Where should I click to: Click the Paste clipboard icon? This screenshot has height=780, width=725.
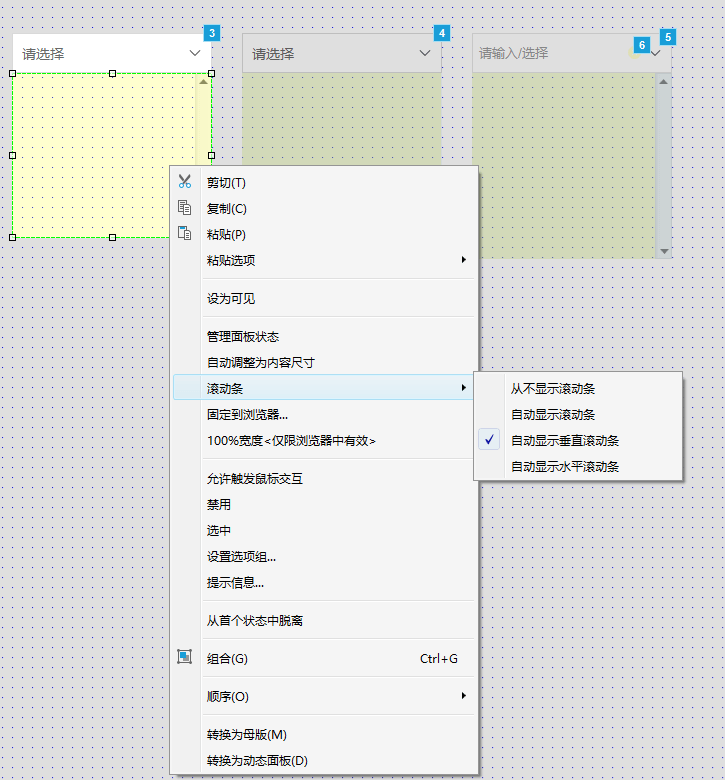pyautogui.click(x=185, y=233)
